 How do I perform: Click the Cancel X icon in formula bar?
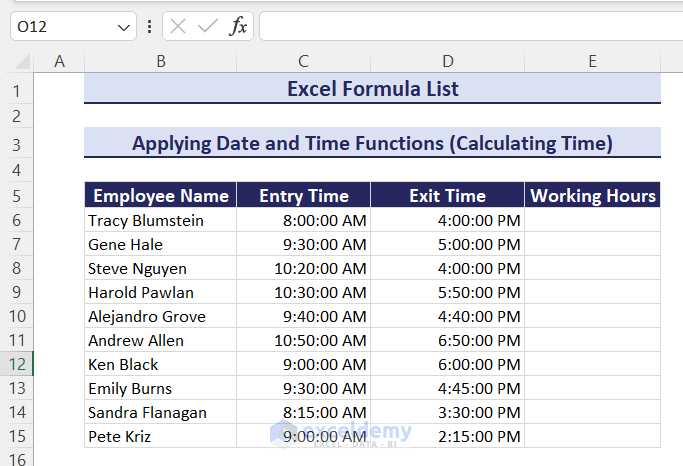tap(178, 27)
